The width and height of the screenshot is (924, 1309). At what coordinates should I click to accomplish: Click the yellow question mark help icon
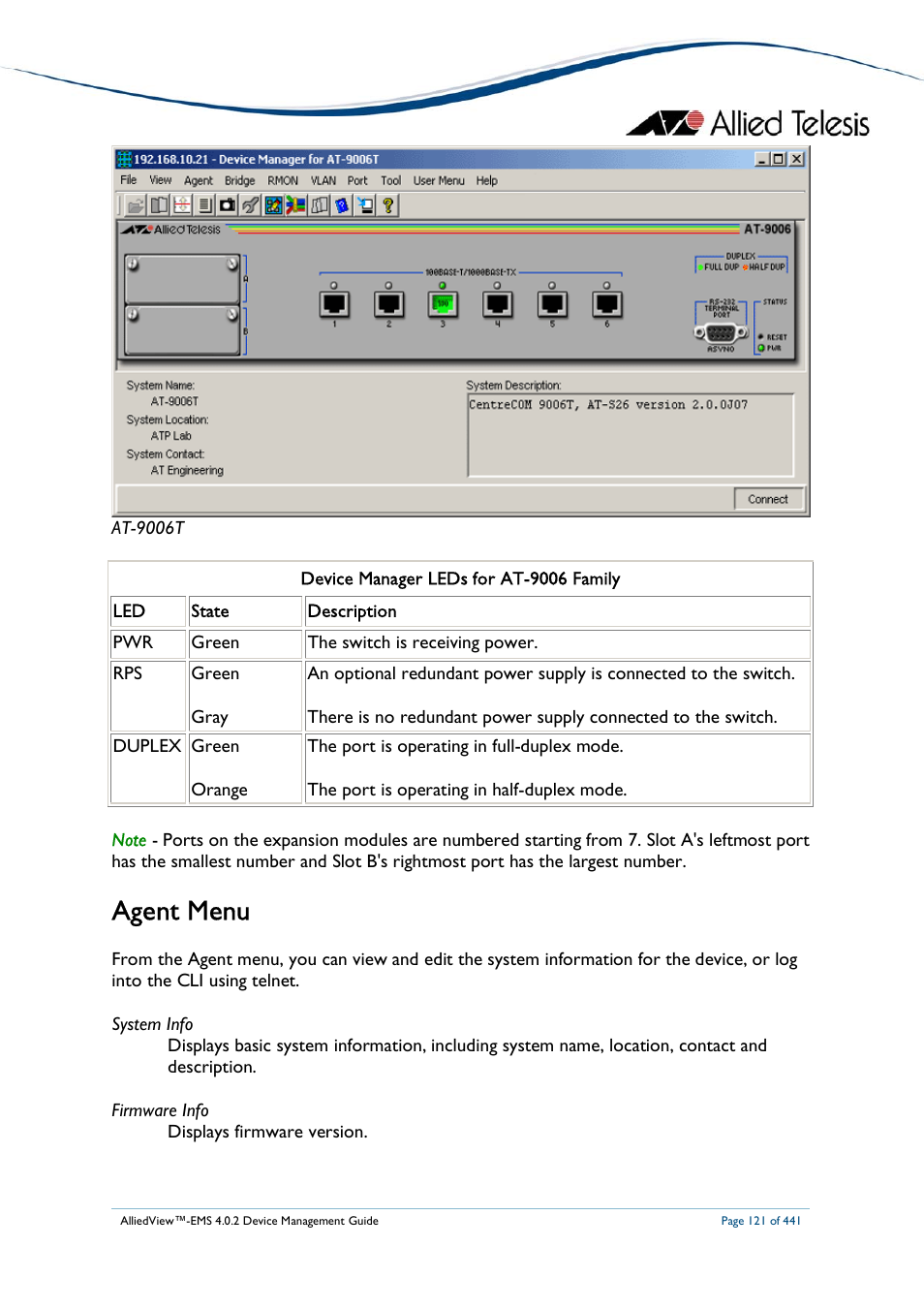(x=387, y=205)
